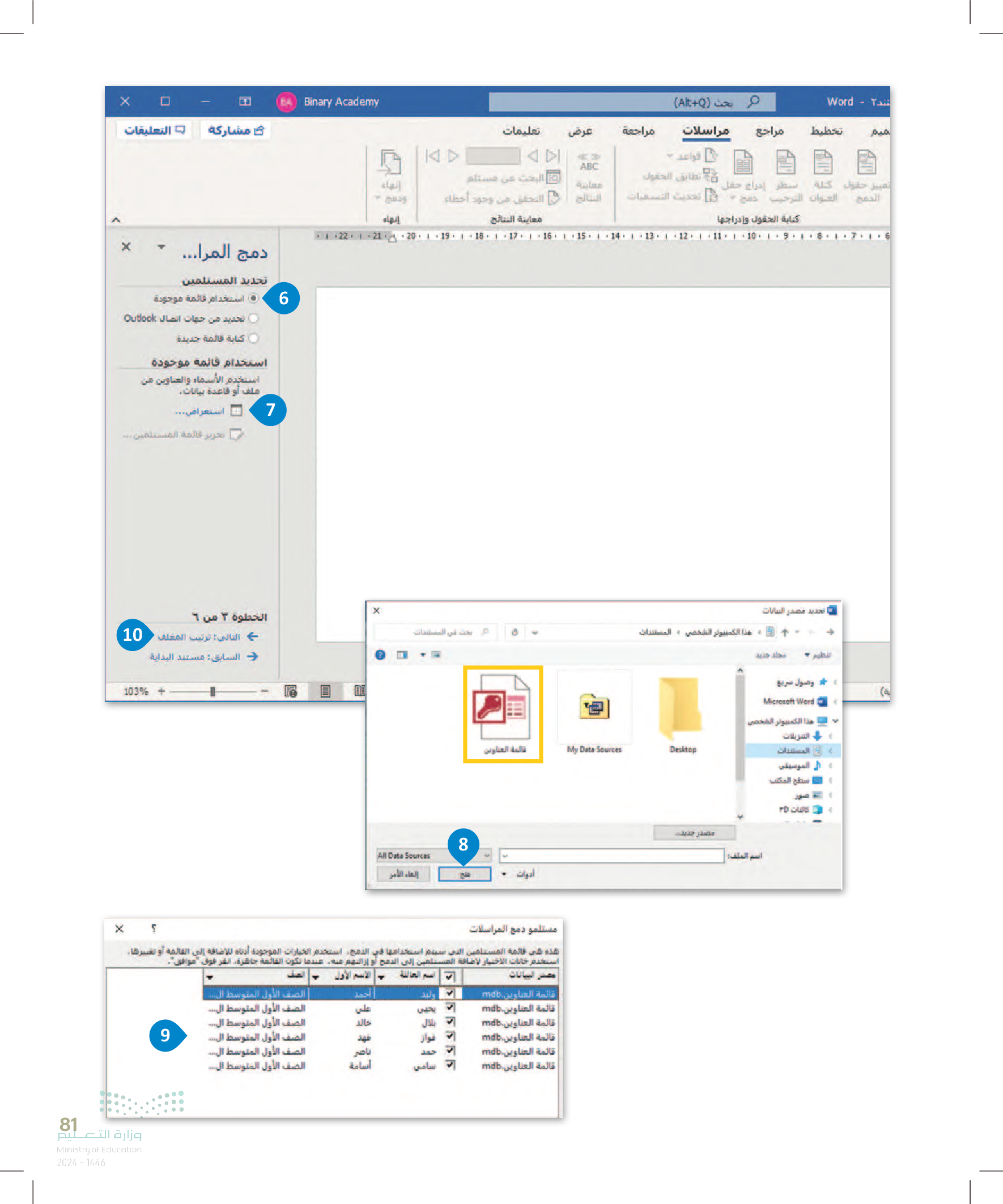Click the Address Block icon
The image size is (1003, 1204).
[x=823, y=163]
